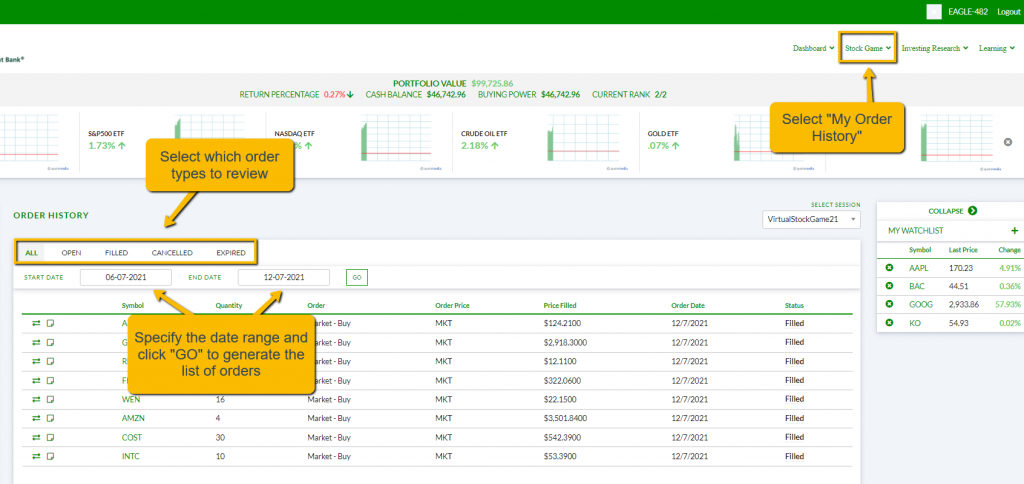1024x484 pixels.
Task: Sort by the Price Filled column header
Action: [560, 305]
